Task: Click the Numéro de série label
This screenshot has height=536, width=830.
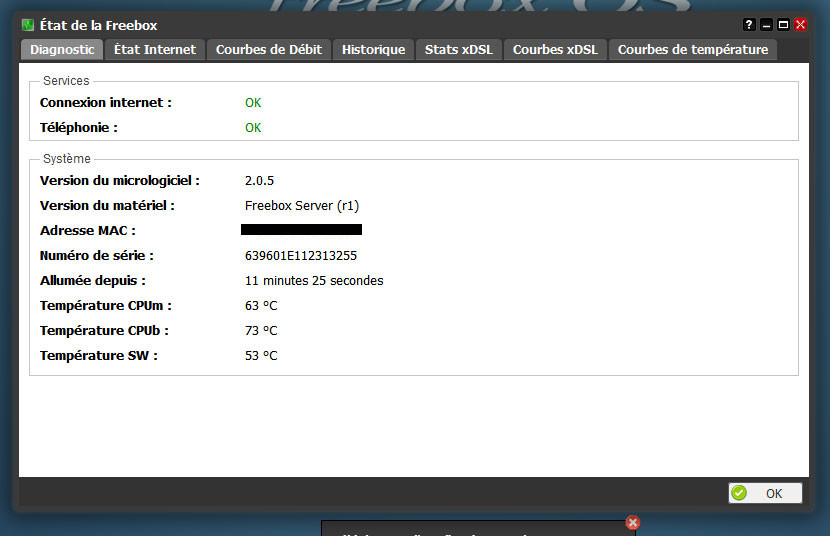Action: click(97, 256)
